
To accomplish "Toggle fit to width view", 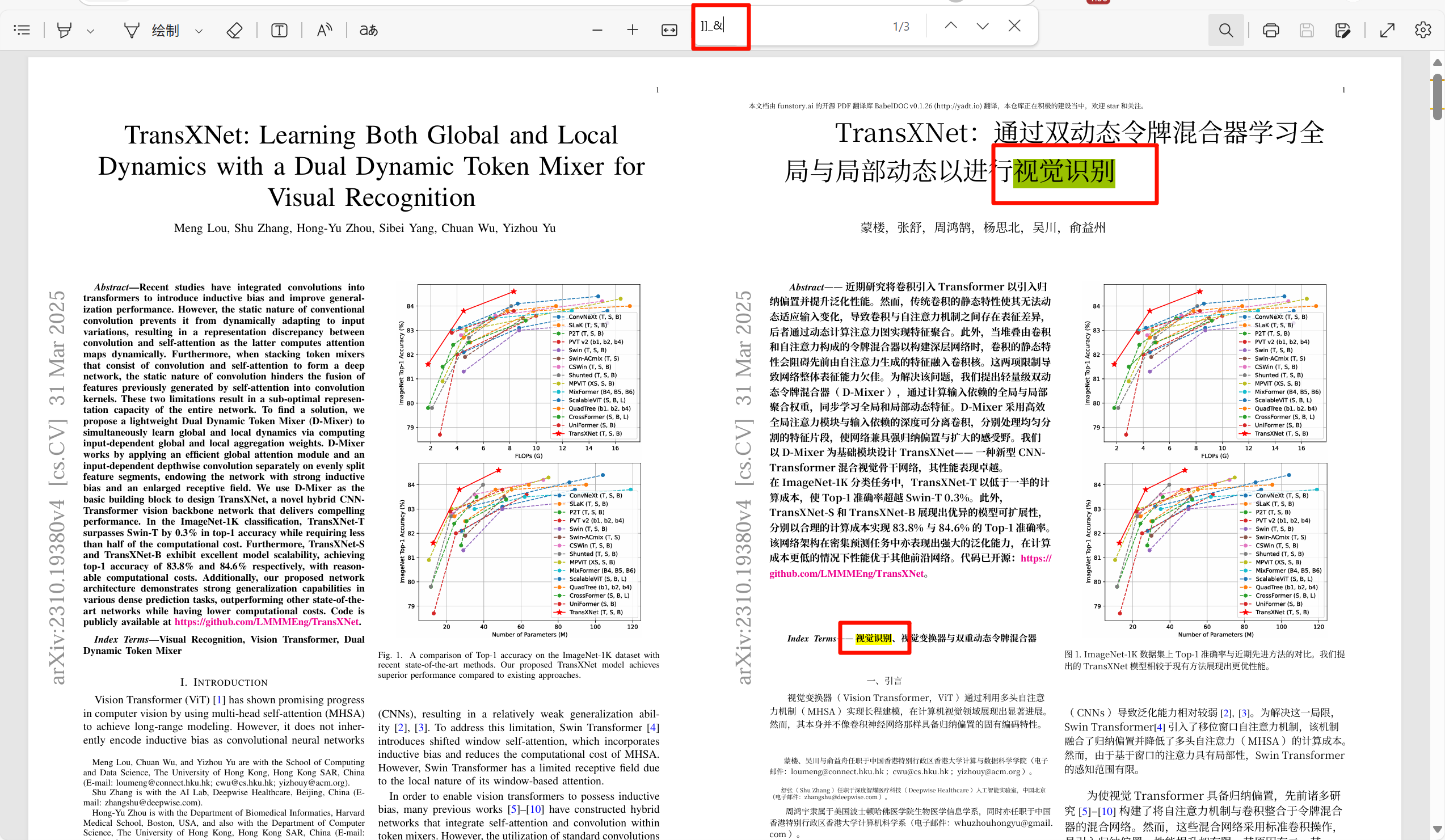I will click(669, 30).
